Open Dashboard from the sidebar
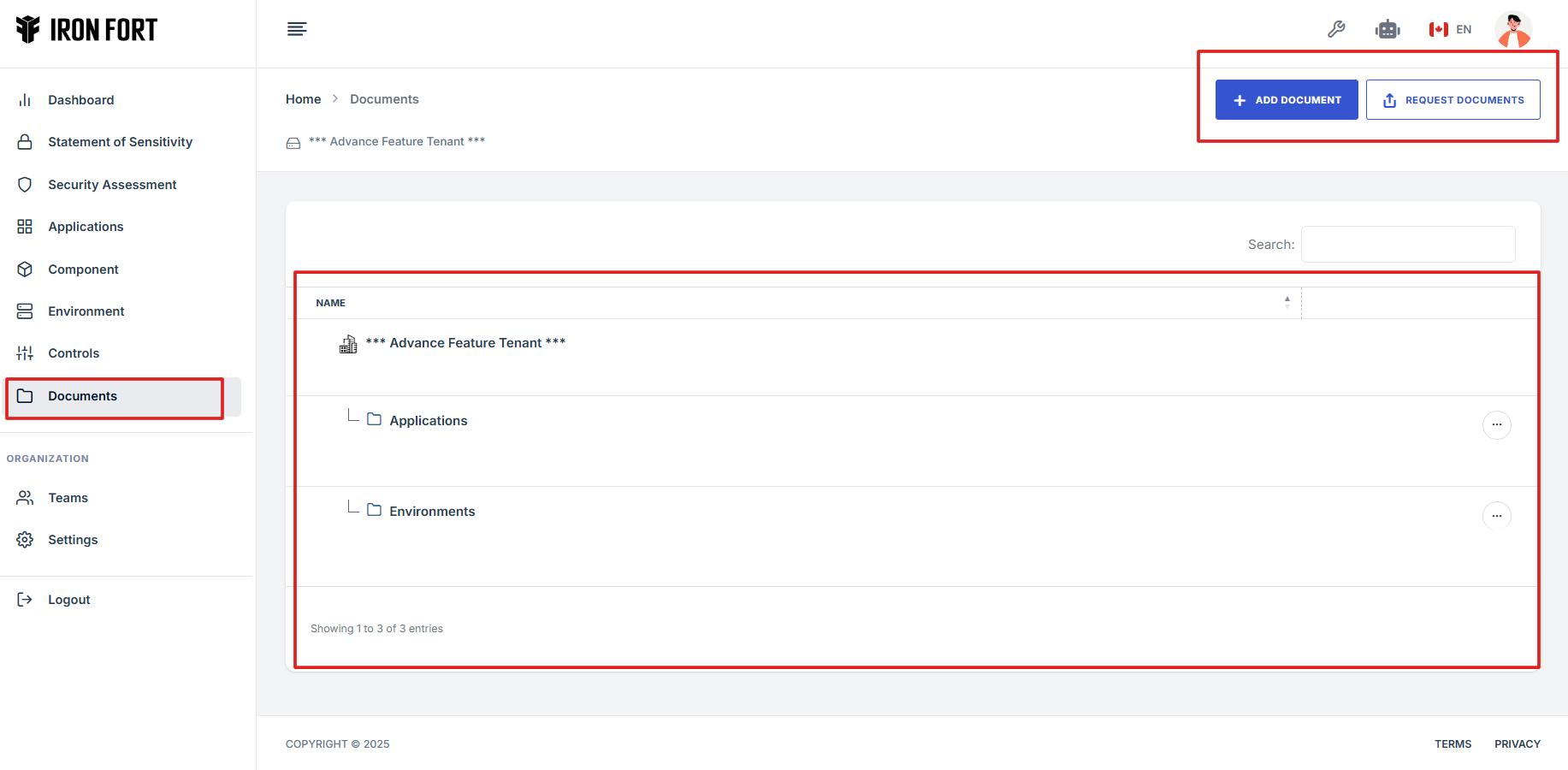This screenshot has width=1568, height=770. pyautogui.click(x=80, y=100)
